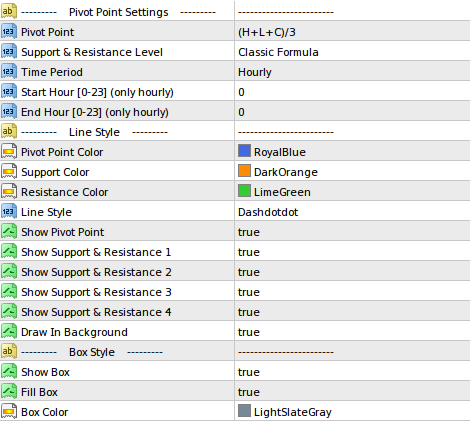The image size is (470, 421).
Task: Click the bool icon beside Fill Box
Action: tap(9, 392)
